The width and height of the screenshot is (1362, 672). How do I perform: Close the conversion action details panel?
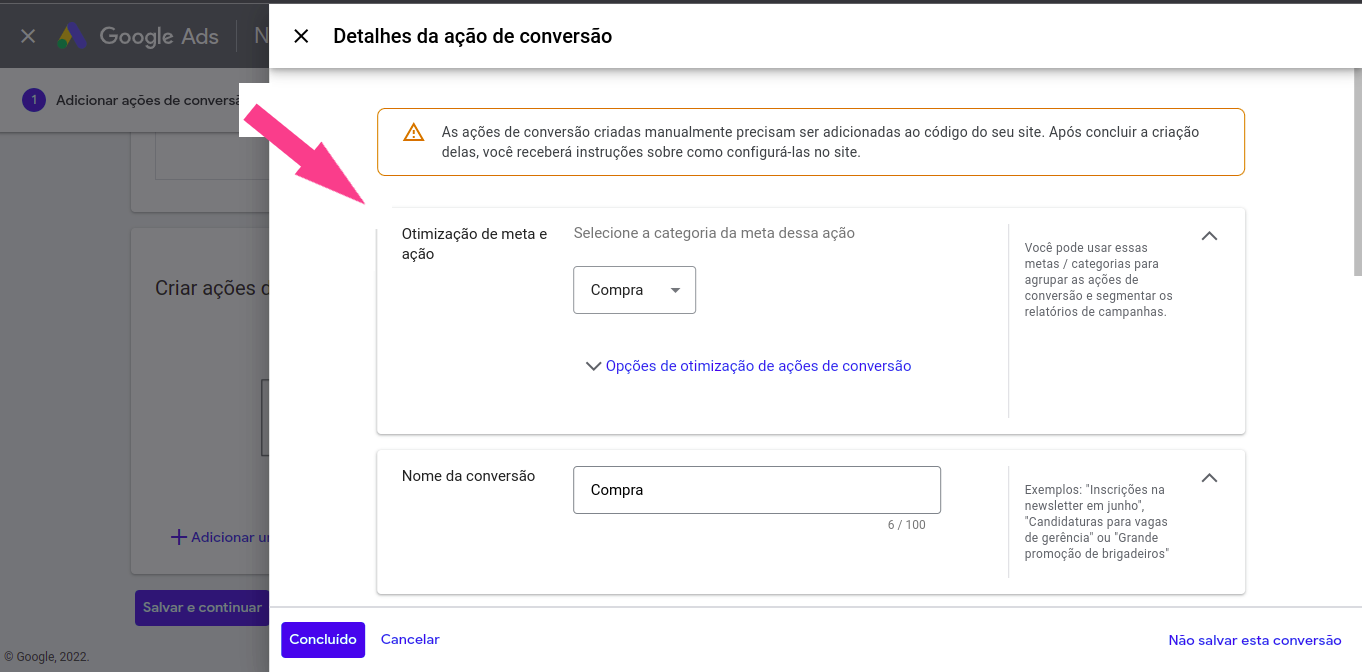(x=301, y=36)
